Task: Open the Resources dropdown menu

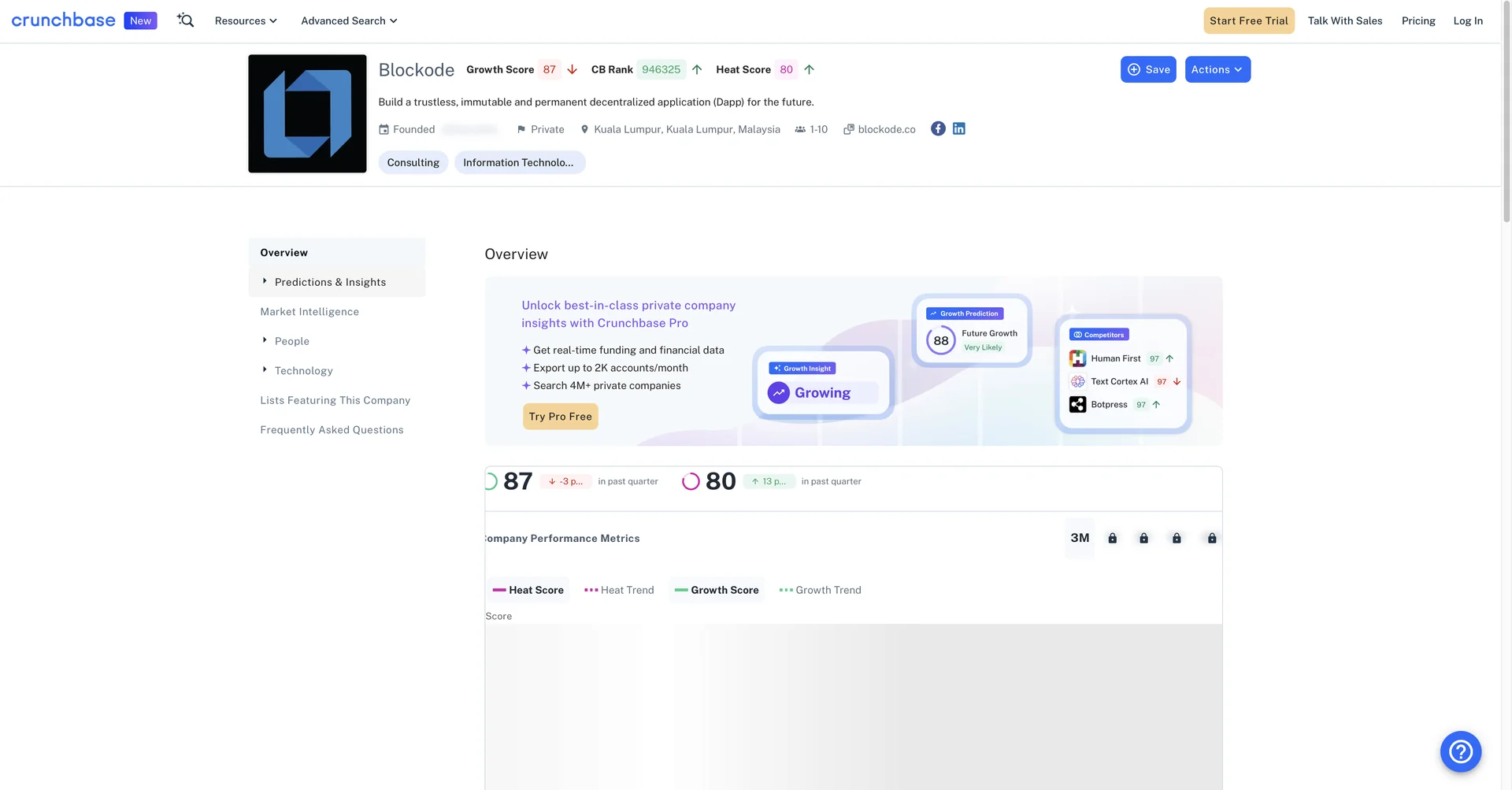Action: tap(246, 20)
